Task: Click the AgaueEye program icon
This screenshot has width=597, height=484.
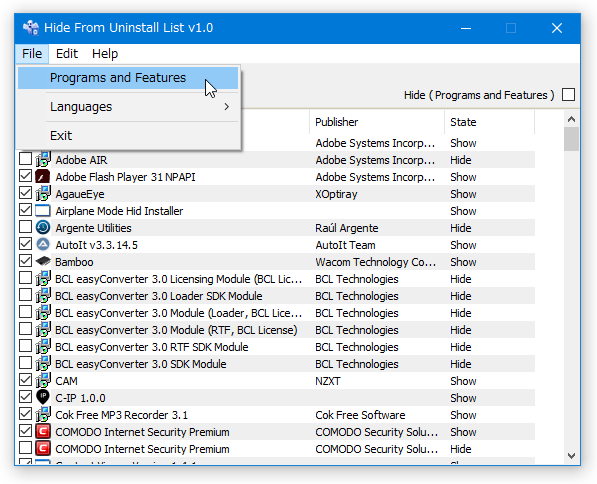Action: 43,194
